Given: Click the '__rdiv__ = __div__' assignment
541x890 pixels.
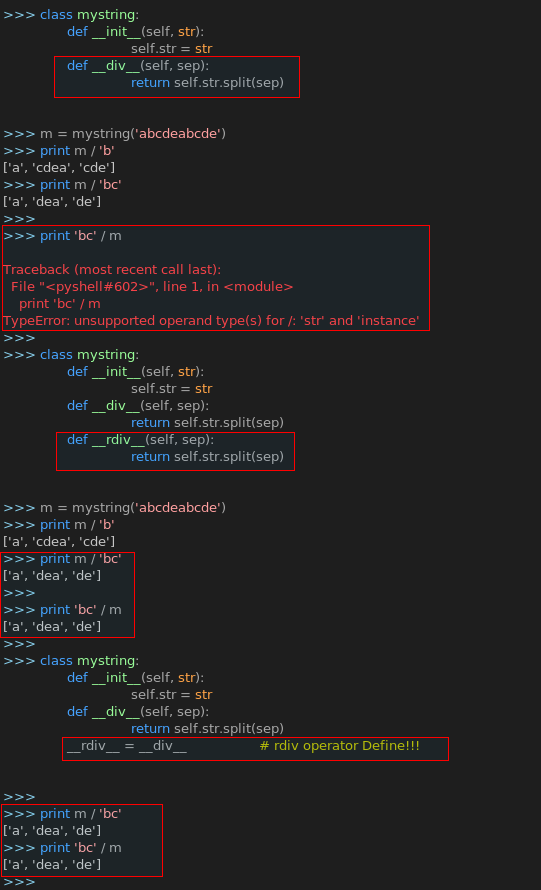Looking at the screenshot, I should pyautogui.click(x=127, y=746).
